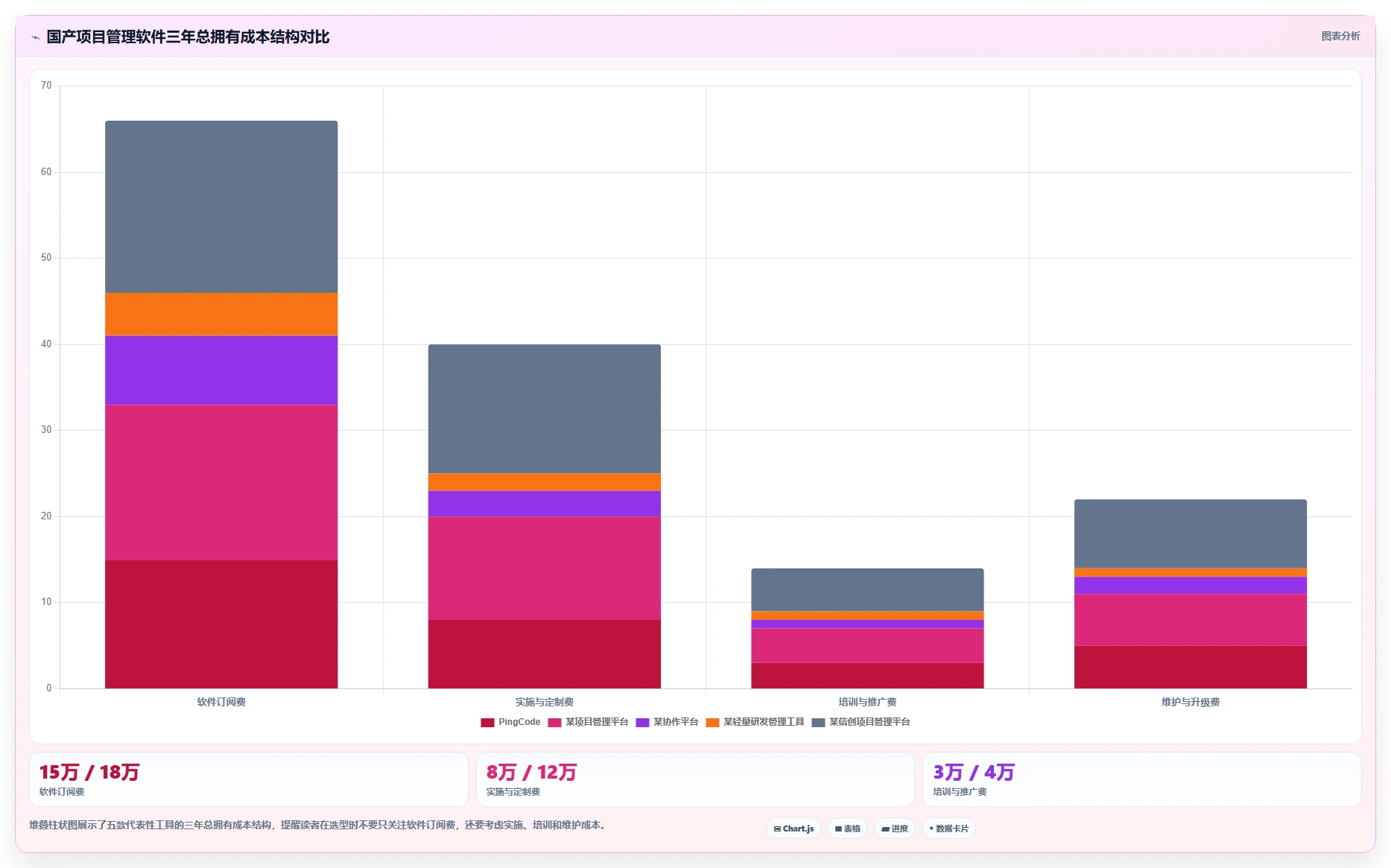Click the 培训与推广费 caption in the third stat card

pos(960,792)
